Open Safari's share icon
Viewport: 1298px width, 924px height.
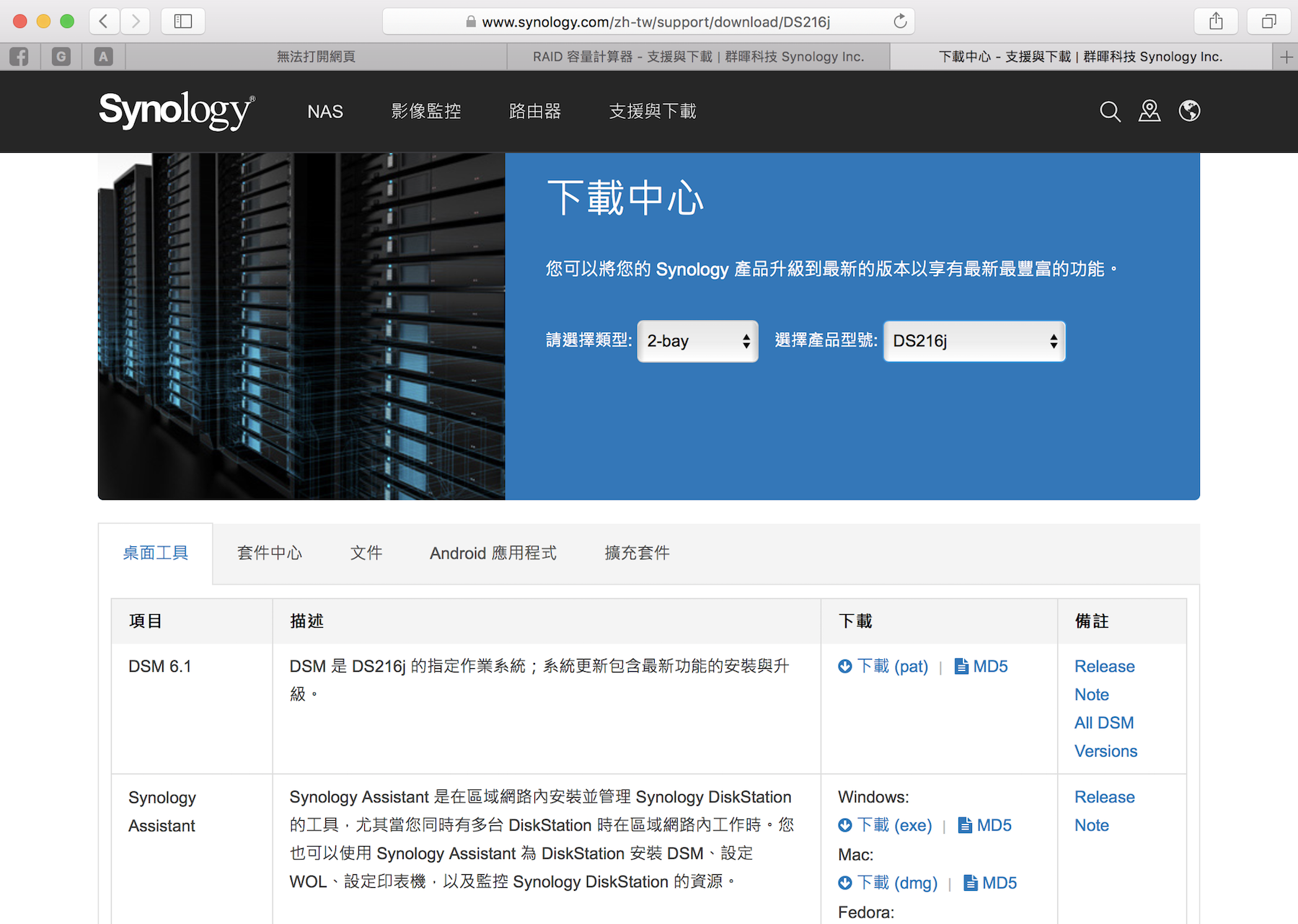(x=1216, y=22)
